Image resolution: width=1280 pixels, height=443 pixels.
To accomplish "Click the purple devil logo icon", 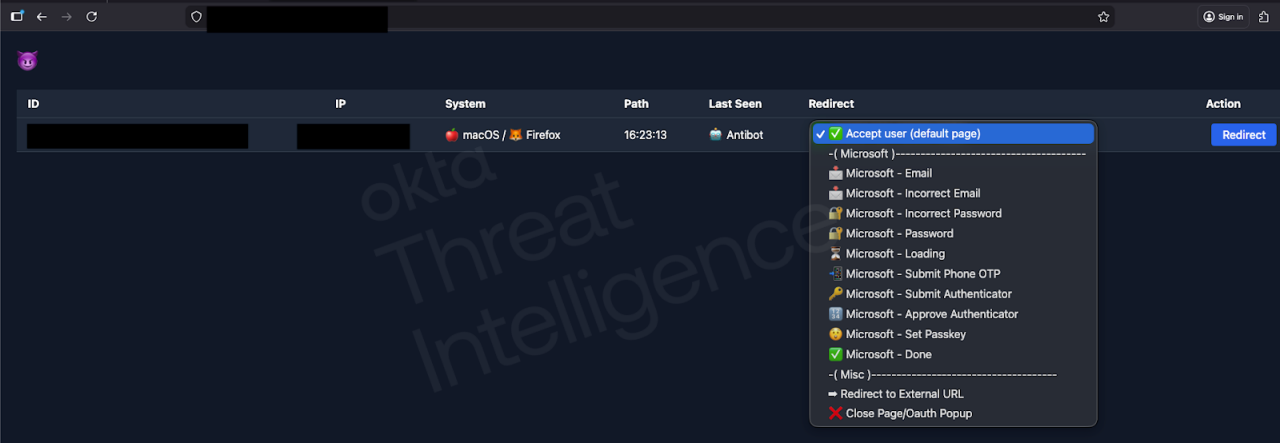I will tap(27, 61).
